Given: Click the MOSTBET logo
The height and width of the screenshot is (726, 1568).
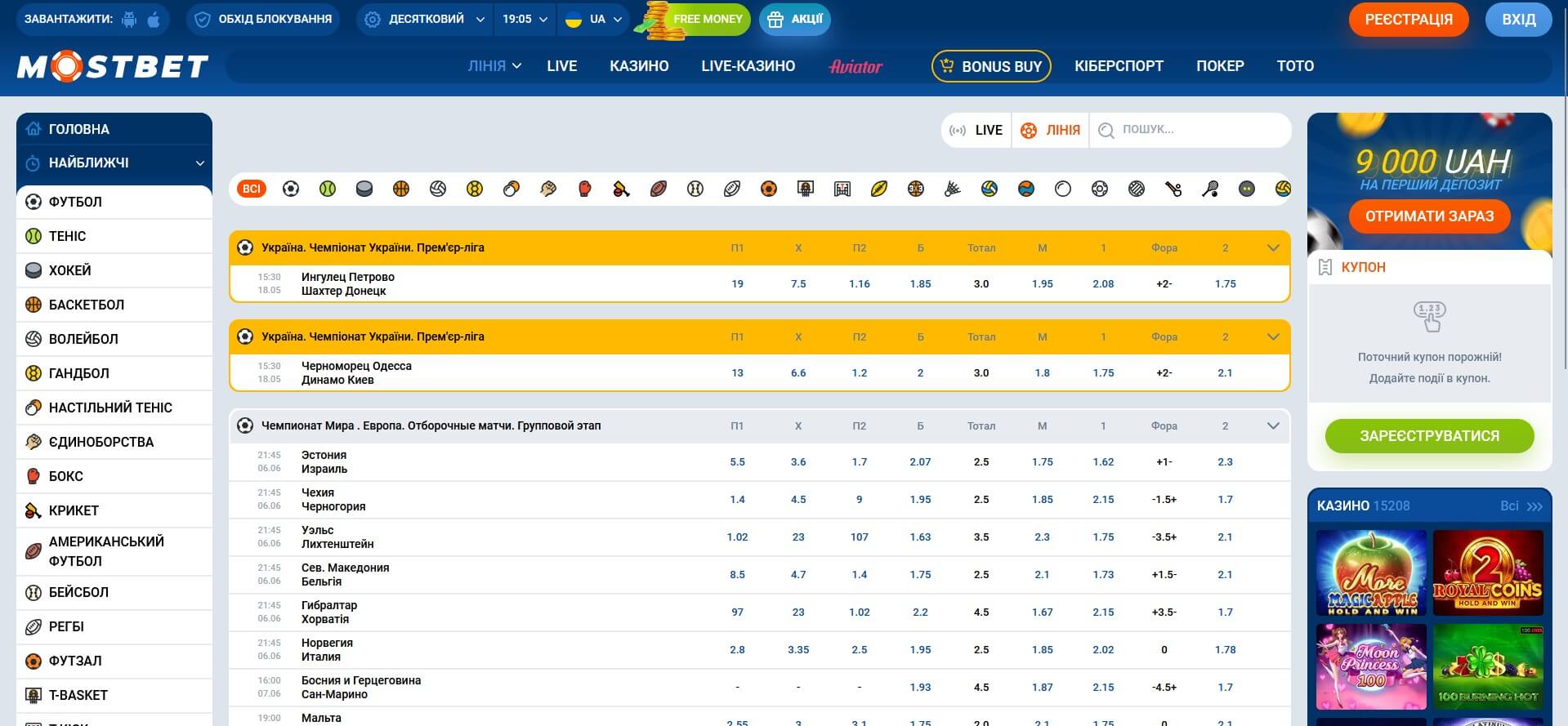Looking at the screenshot, I should point(113,66).
